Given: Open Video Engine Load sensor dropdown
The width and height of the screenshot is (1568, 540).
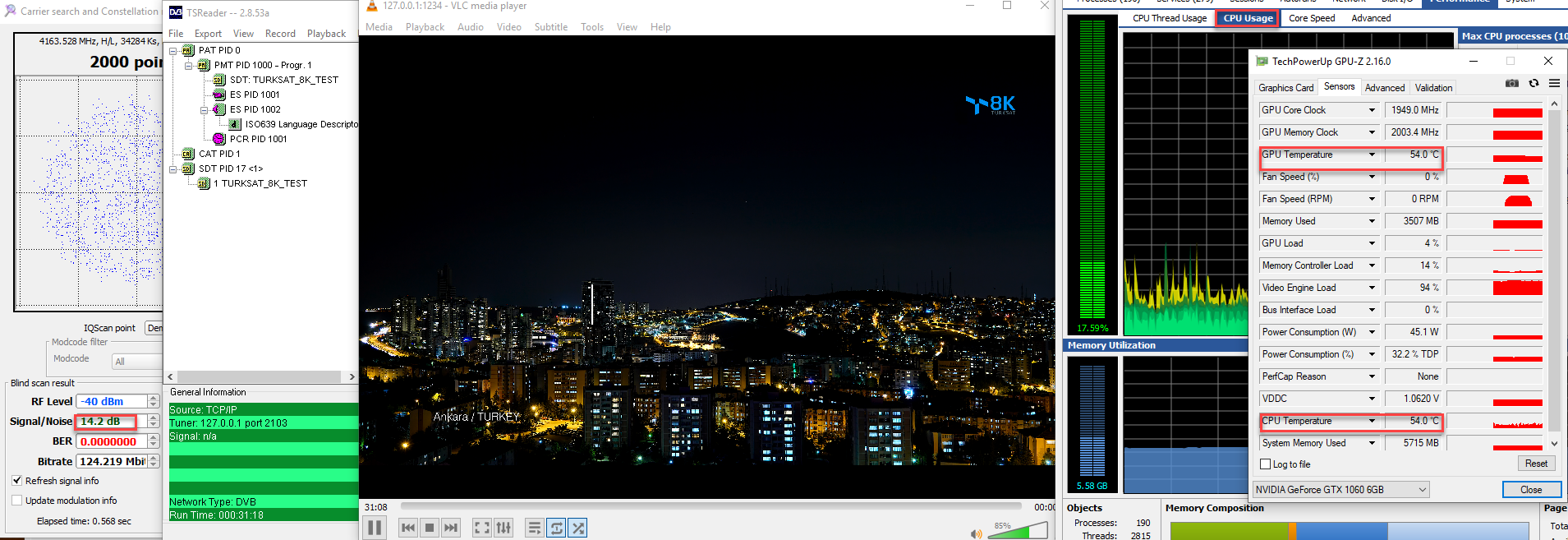Looking at the screenshot, I should tap(1372, 288).
